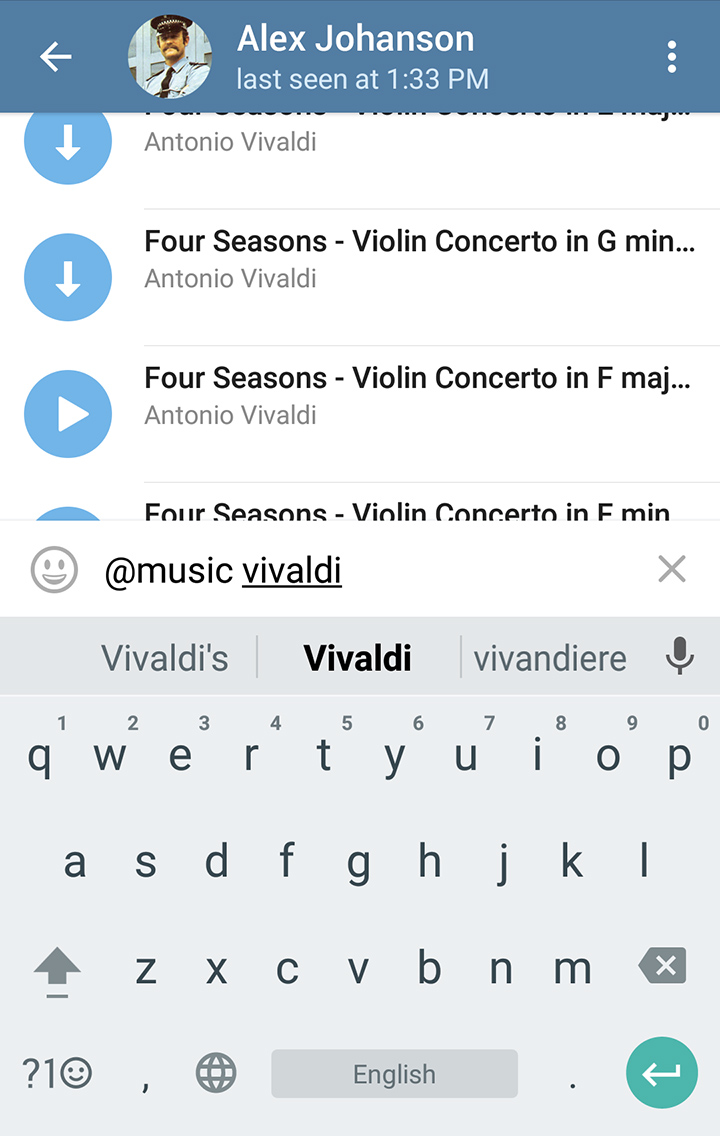Open Alex Johanson's profile picture
Viewport: 720px width, 1136px height.
tap(169, 57)
